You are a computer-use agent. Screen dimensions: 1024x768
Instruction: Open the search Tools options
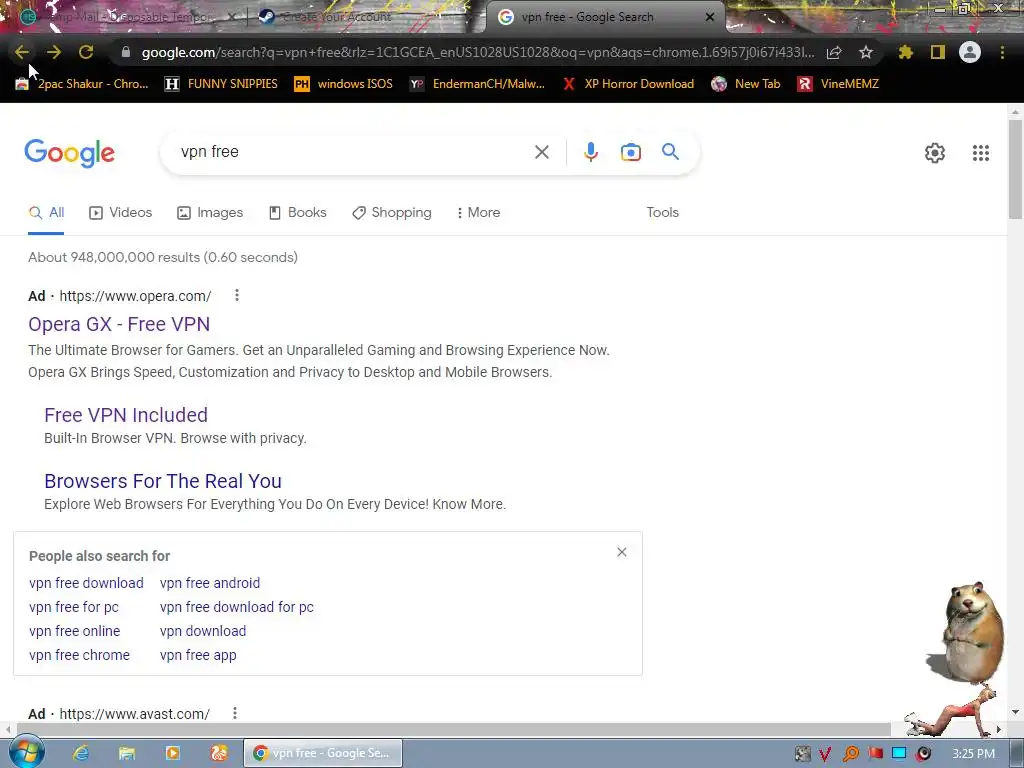point(662,213)
